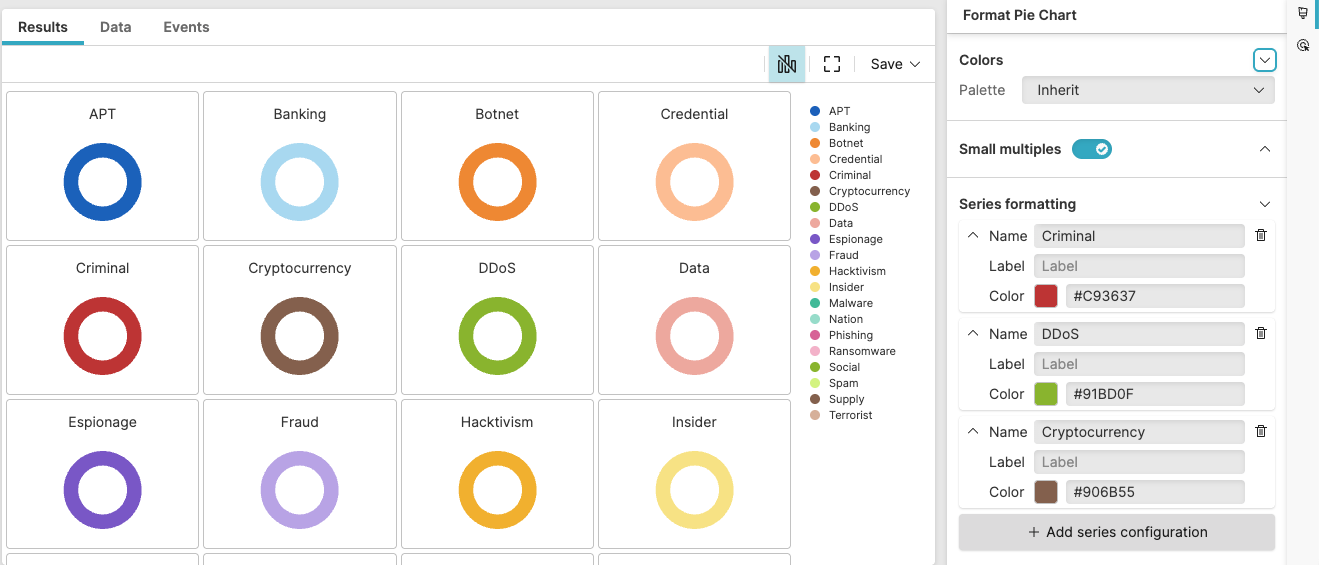Toggle the Colors section chevron
Screen dimensions: 1319x565
(1265, 60)
